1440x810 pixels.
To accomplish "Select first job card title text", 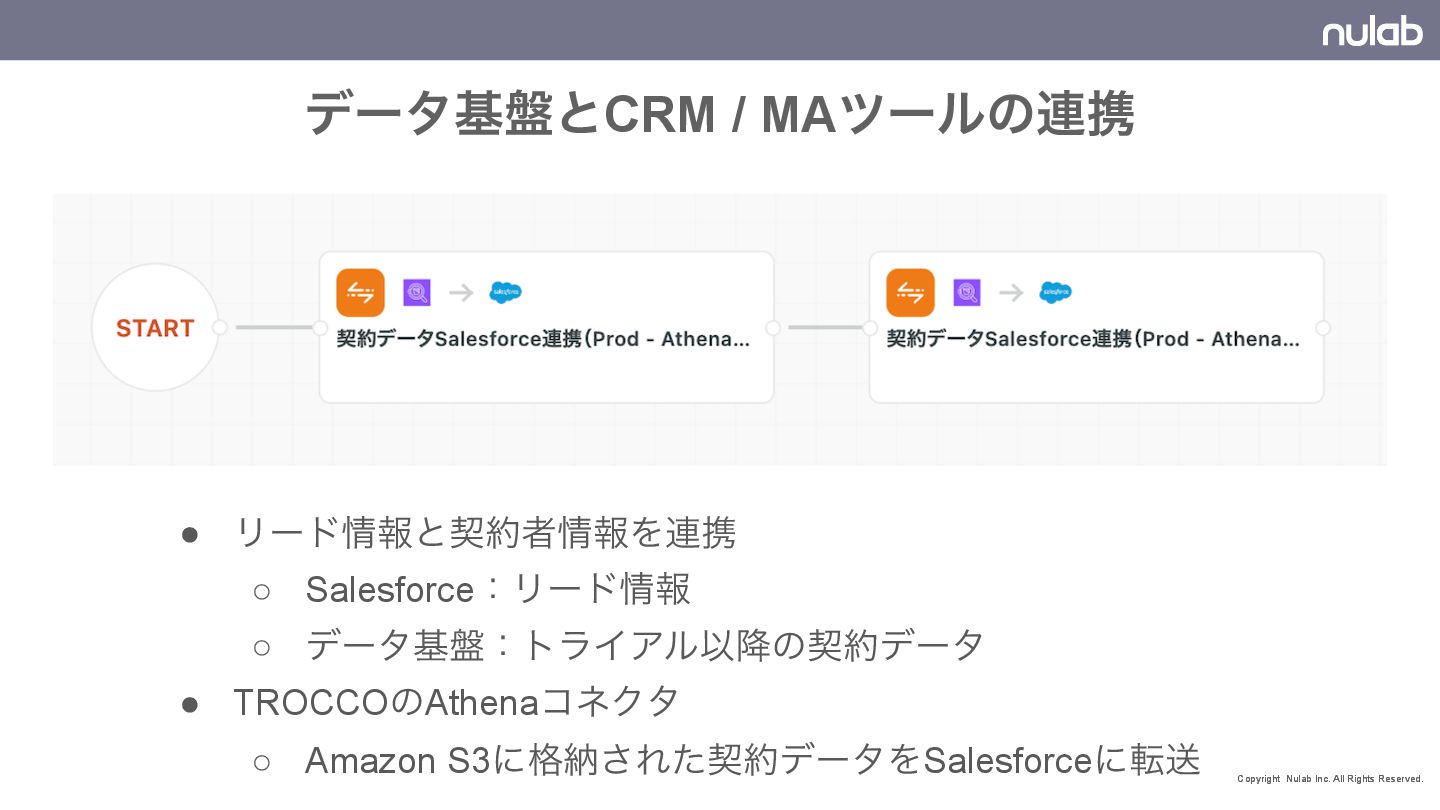I will 543,339.
